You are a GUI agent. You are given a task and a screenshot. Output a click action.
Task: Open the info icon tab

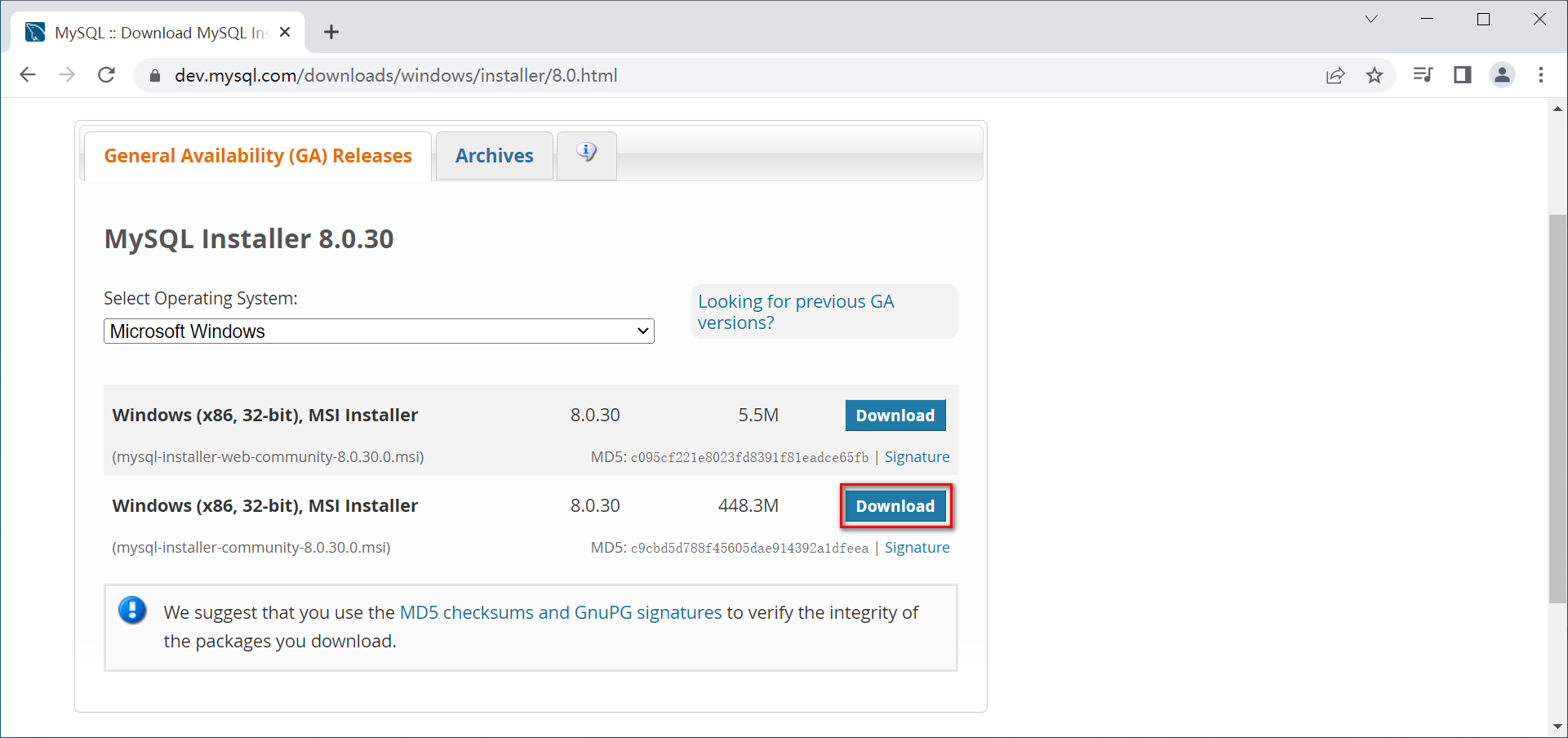[x=586, y=154]
